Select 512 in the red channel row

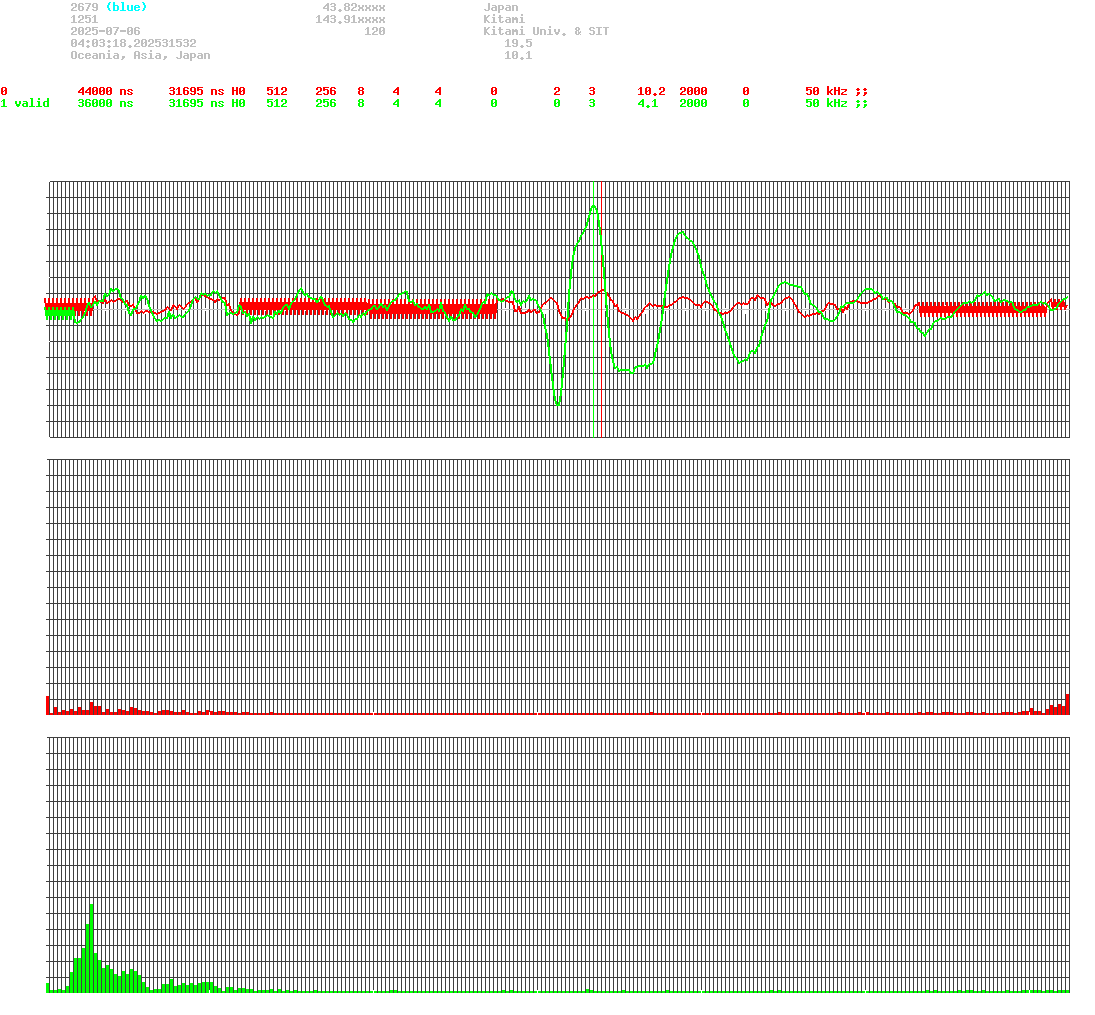coord(277,91)
